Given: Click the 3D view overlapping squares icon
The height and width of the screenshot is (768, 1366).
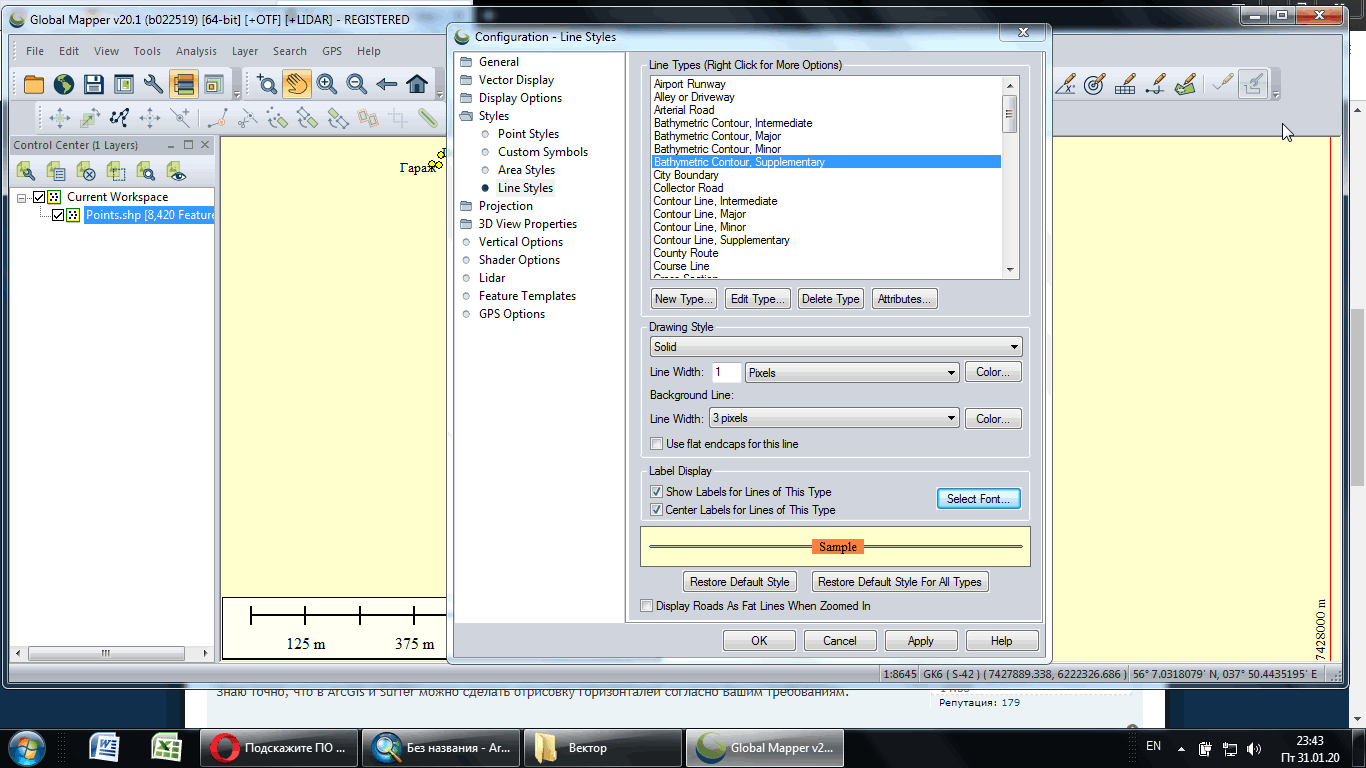Looking at the screenshot, I should pos(213,85).
